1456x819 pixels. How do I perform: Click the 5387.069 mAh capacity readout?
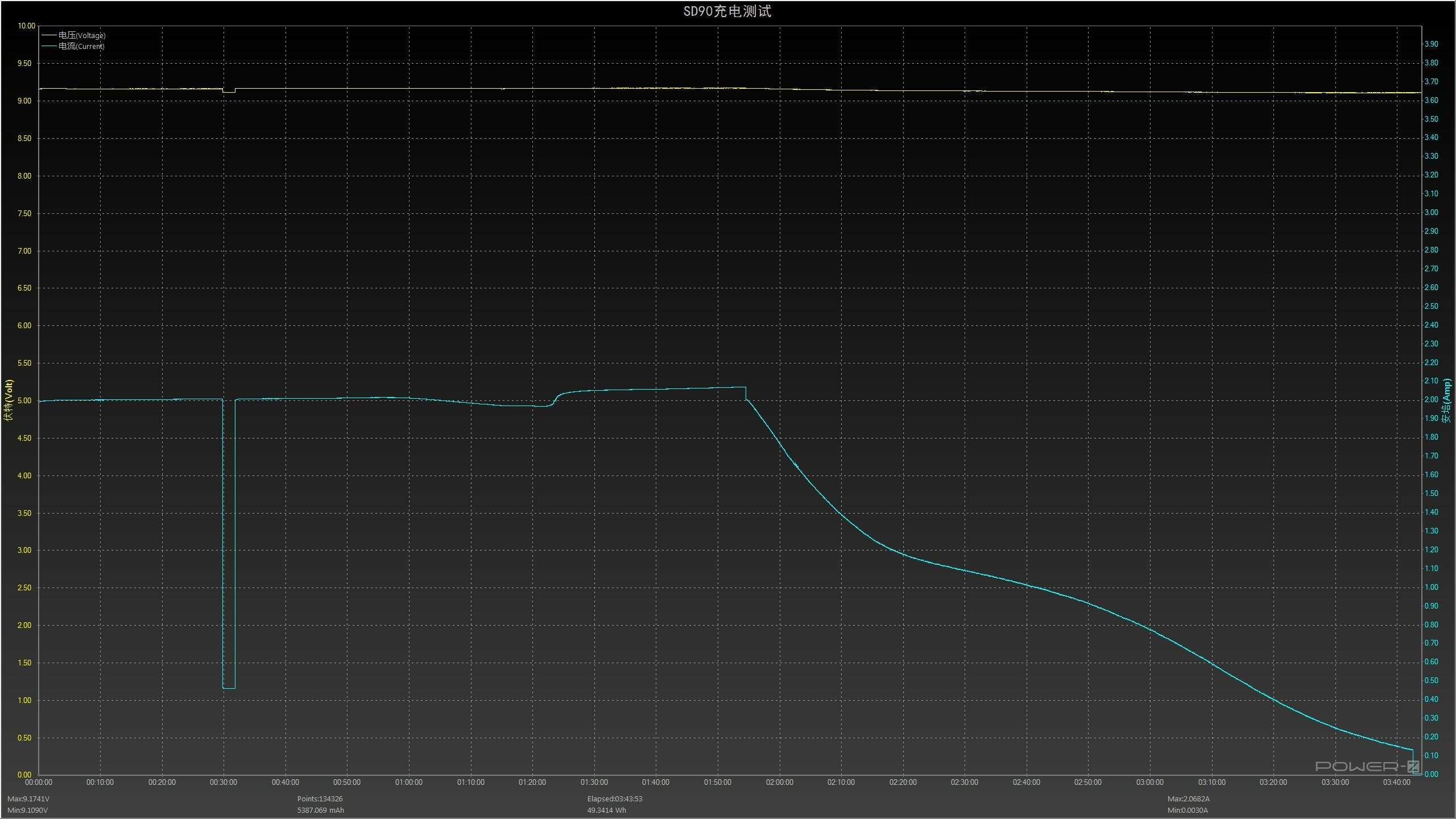320,810
